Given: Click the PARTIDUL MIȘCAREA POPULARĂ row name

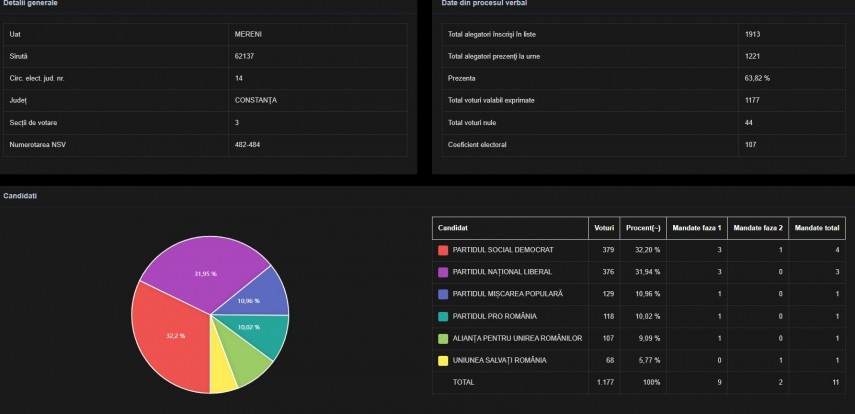Looking at the screenshot, I should pos(508,294).
